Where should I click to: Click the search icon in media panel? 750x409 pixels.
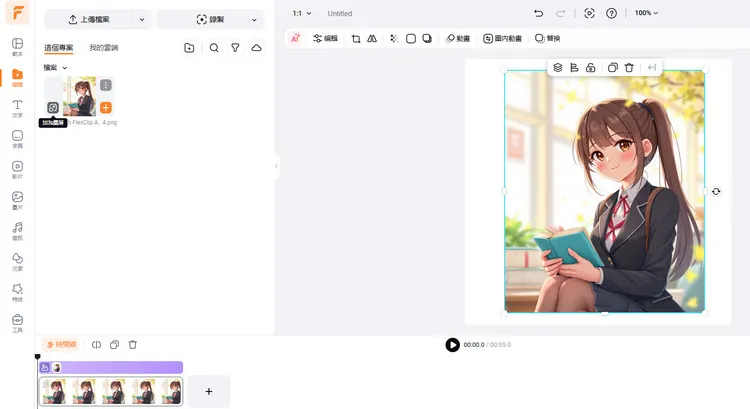click(214, 47)
